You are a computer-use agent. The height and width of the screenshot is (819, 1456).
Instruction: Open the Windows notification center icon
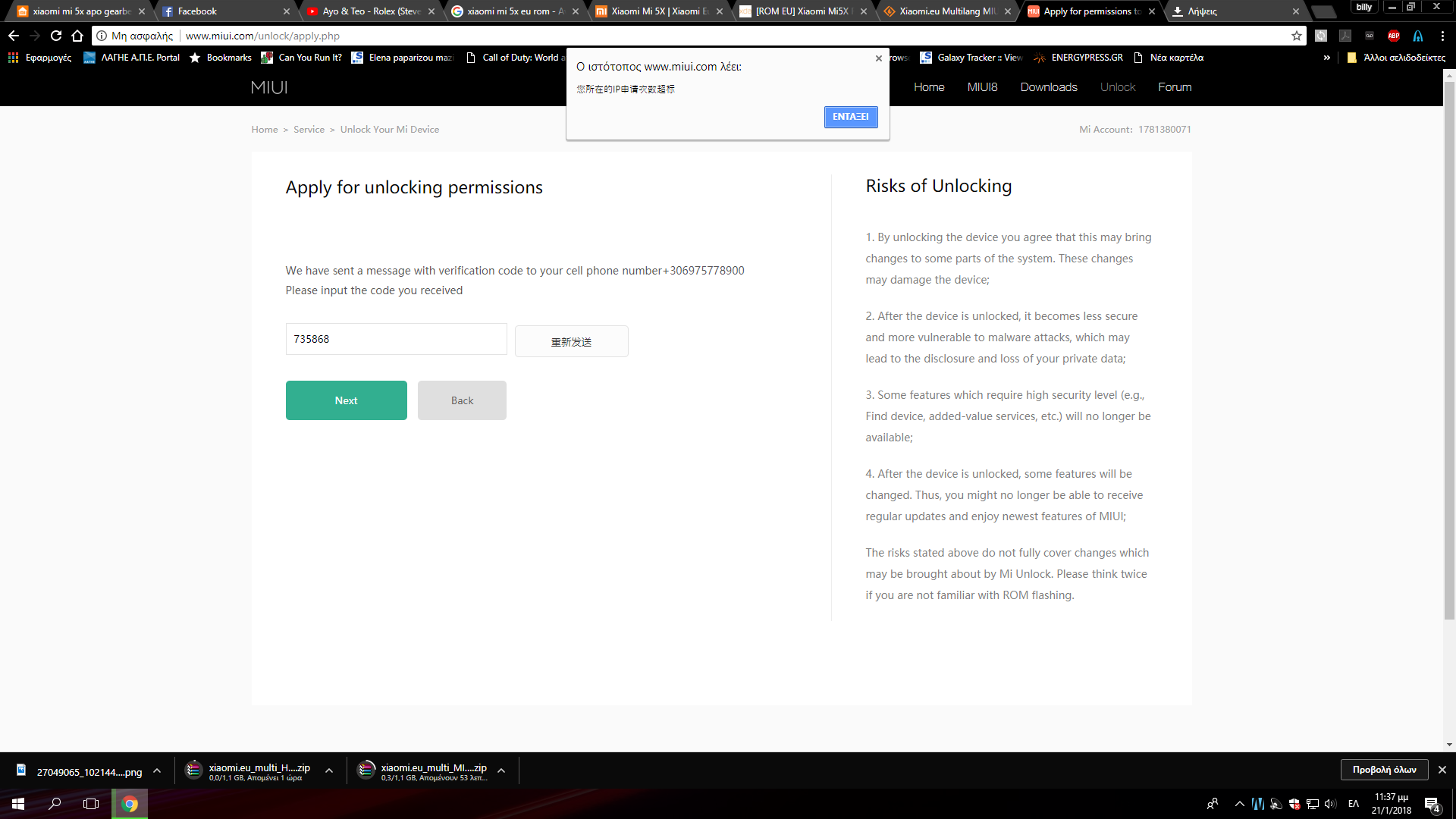1432,805
